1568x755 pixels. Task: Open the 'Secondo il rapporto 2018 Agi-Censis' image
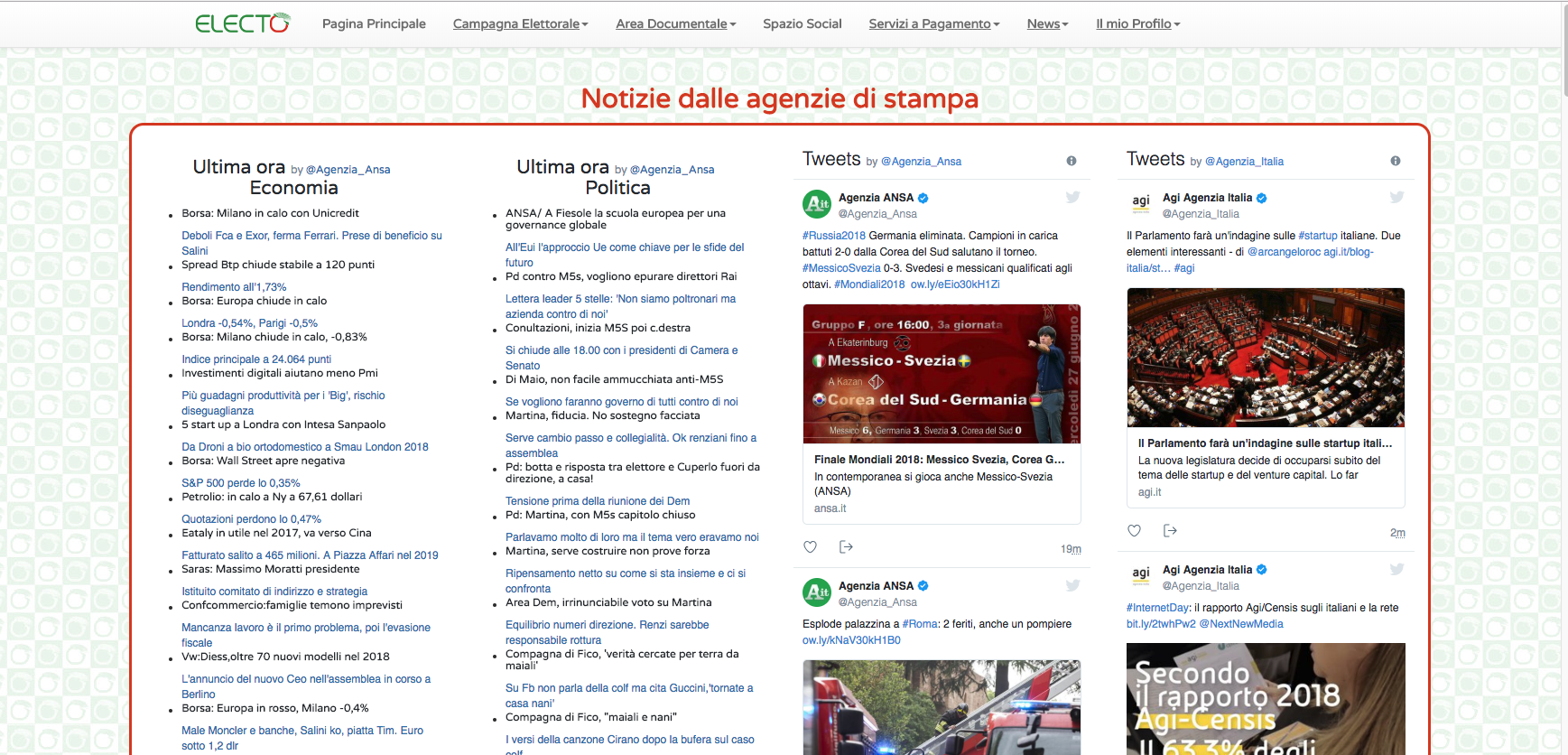(1266, 699)
